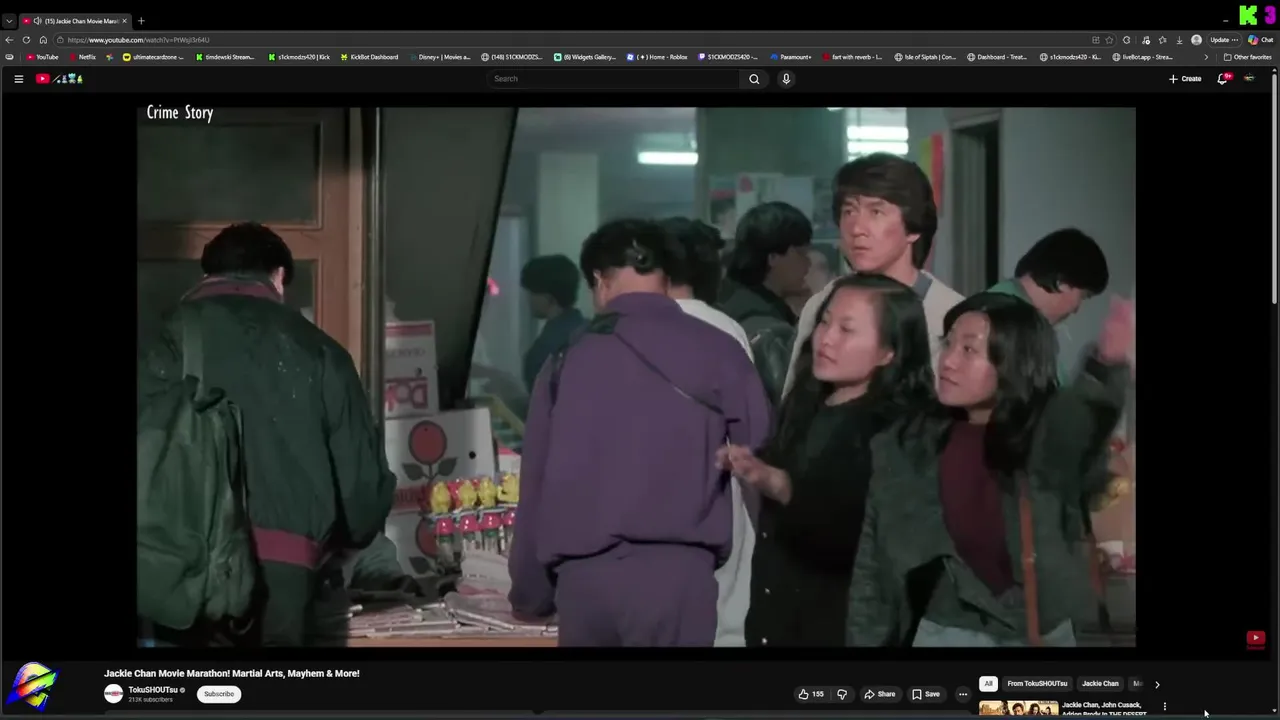This screenshot has width=1280, height=720.
Task: Start voice search with microphone icon
Action: [786, 79]
